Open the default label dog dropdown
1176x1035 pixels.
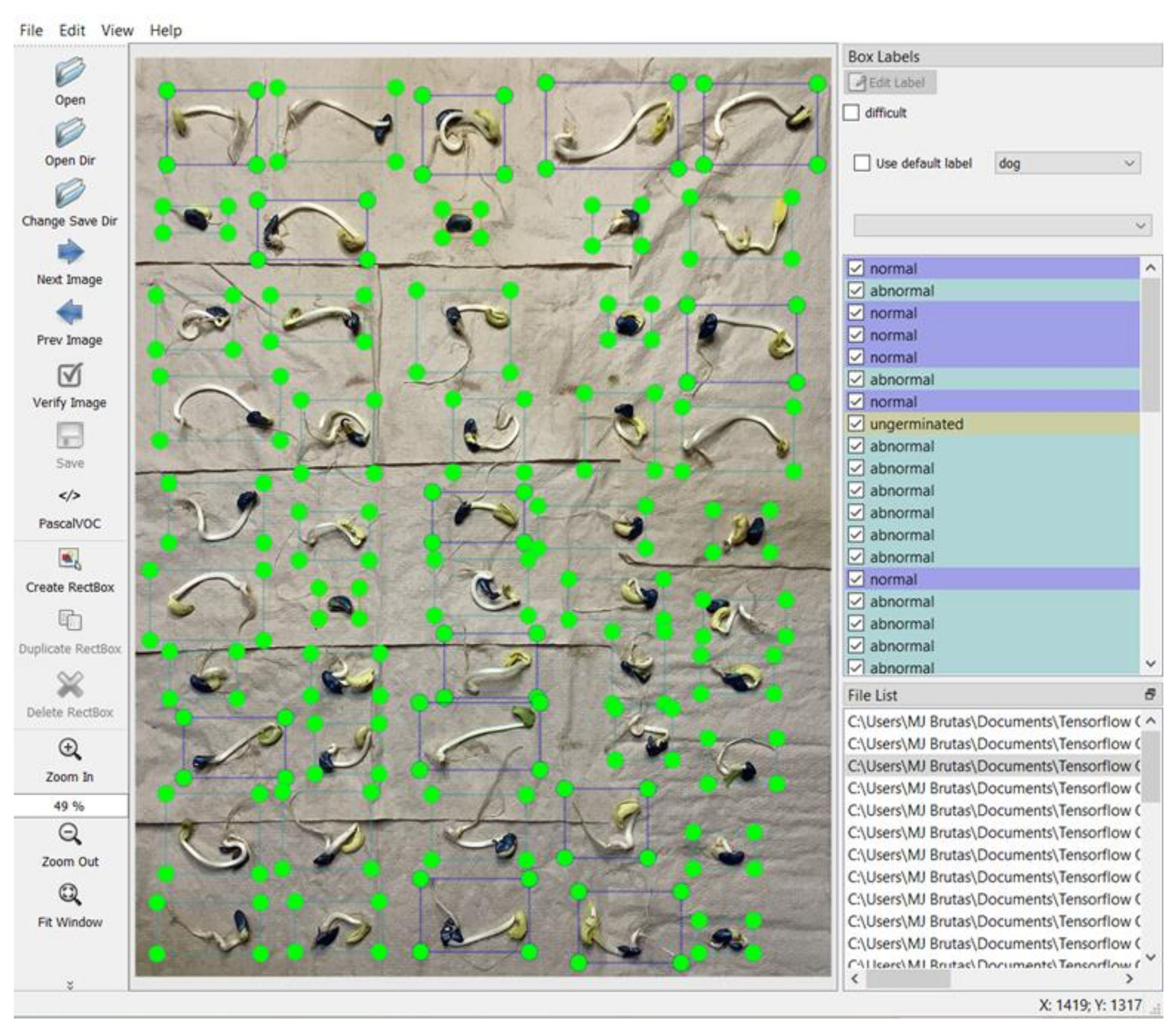1067,163
